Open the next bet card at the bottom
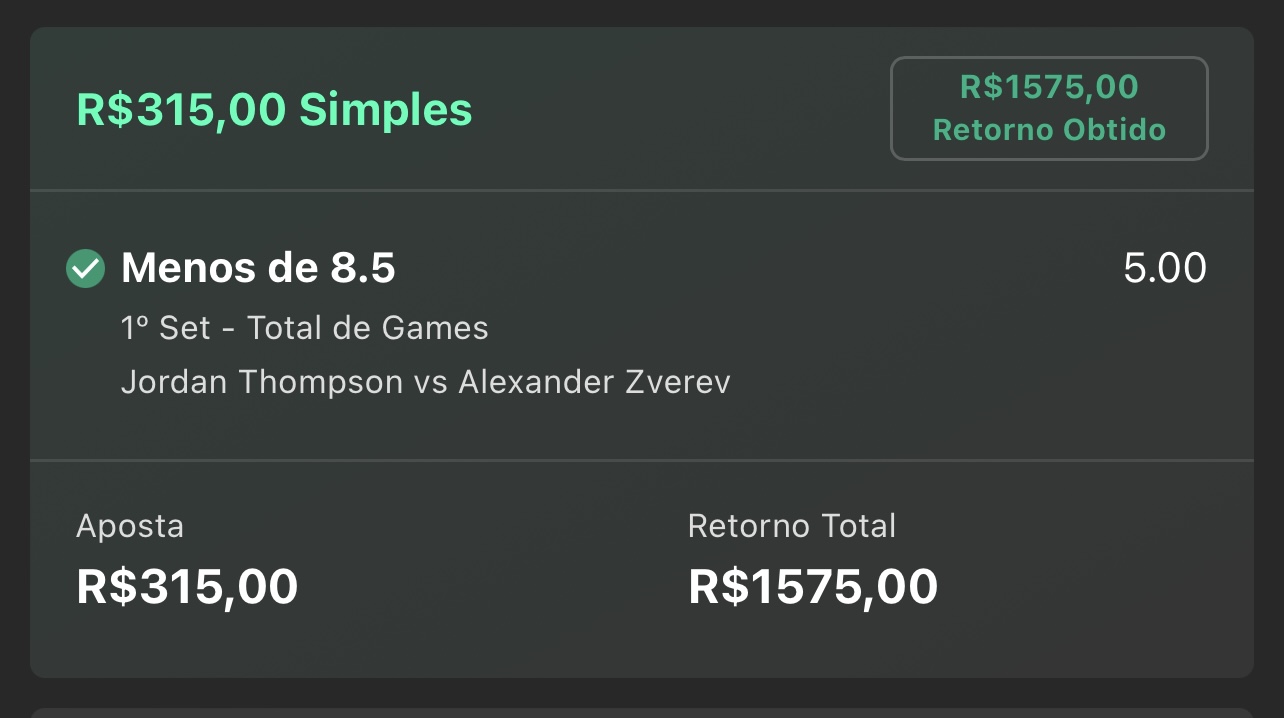 coord(641,711)
